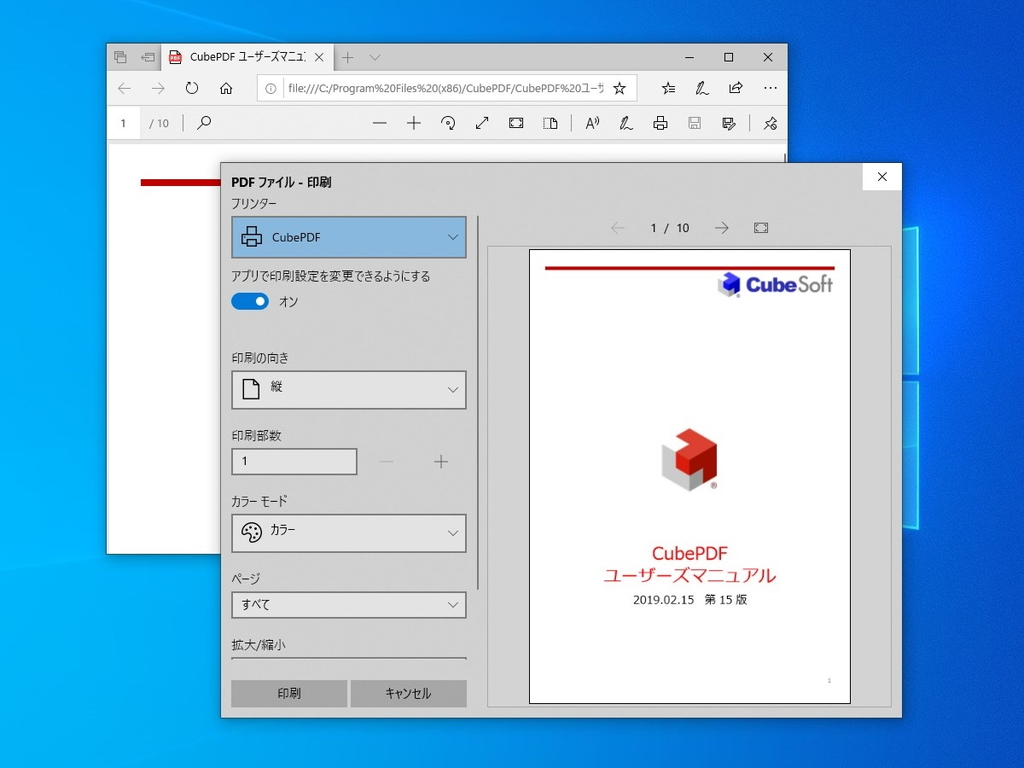
Task: Click the 印刷 print button
Action: tap(288, 693)
